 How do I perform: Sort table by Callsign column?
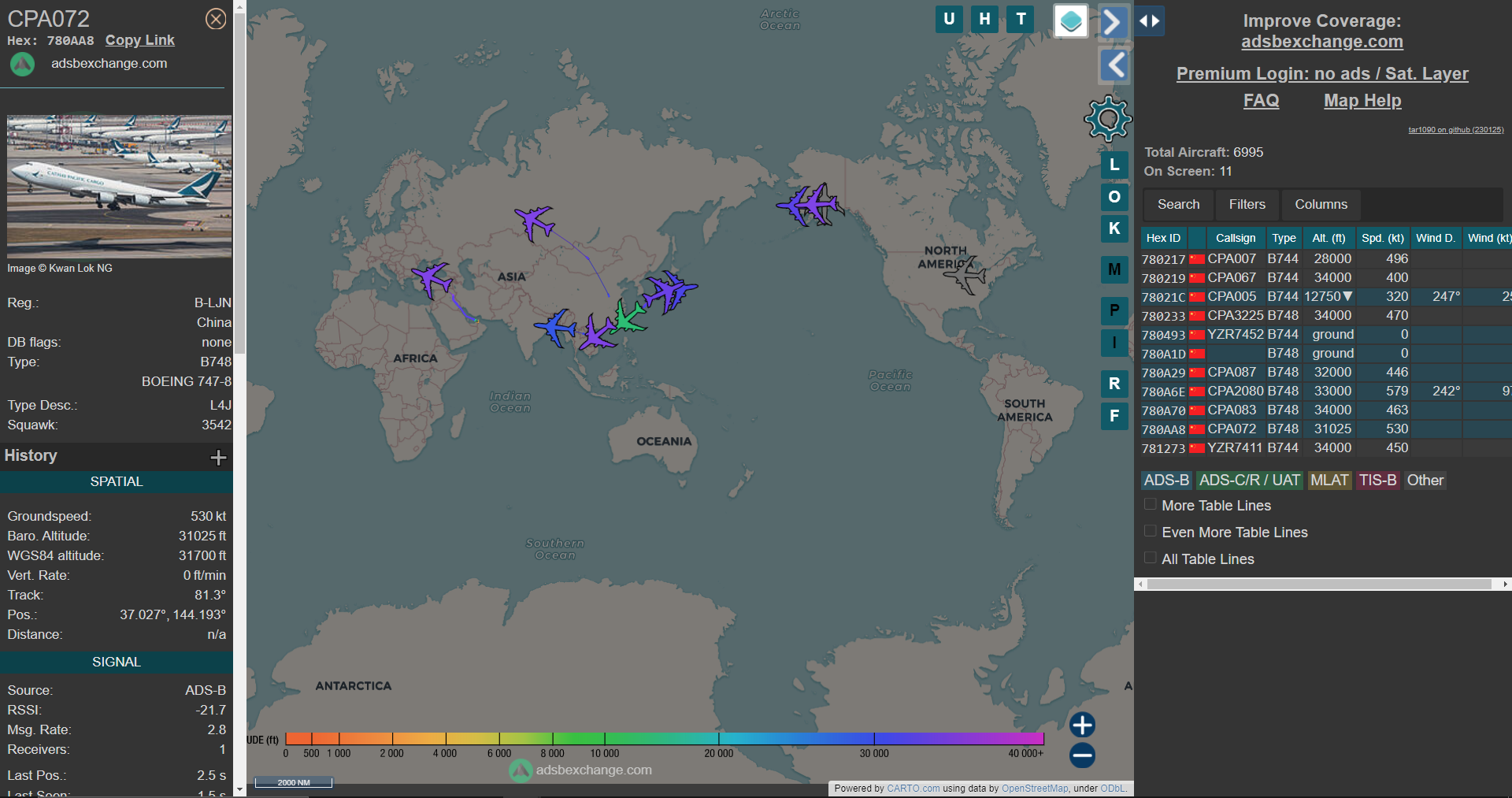pos(1236,238)
